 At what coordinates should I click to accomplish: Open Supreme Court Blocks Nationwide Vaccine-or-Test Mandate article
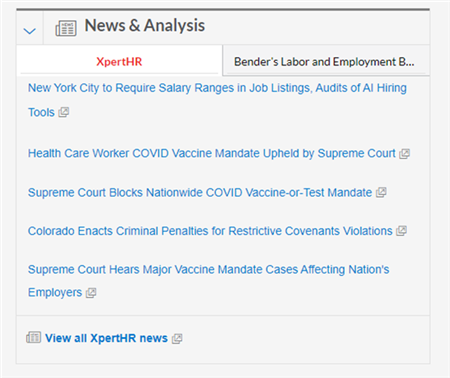pos(200,192)
